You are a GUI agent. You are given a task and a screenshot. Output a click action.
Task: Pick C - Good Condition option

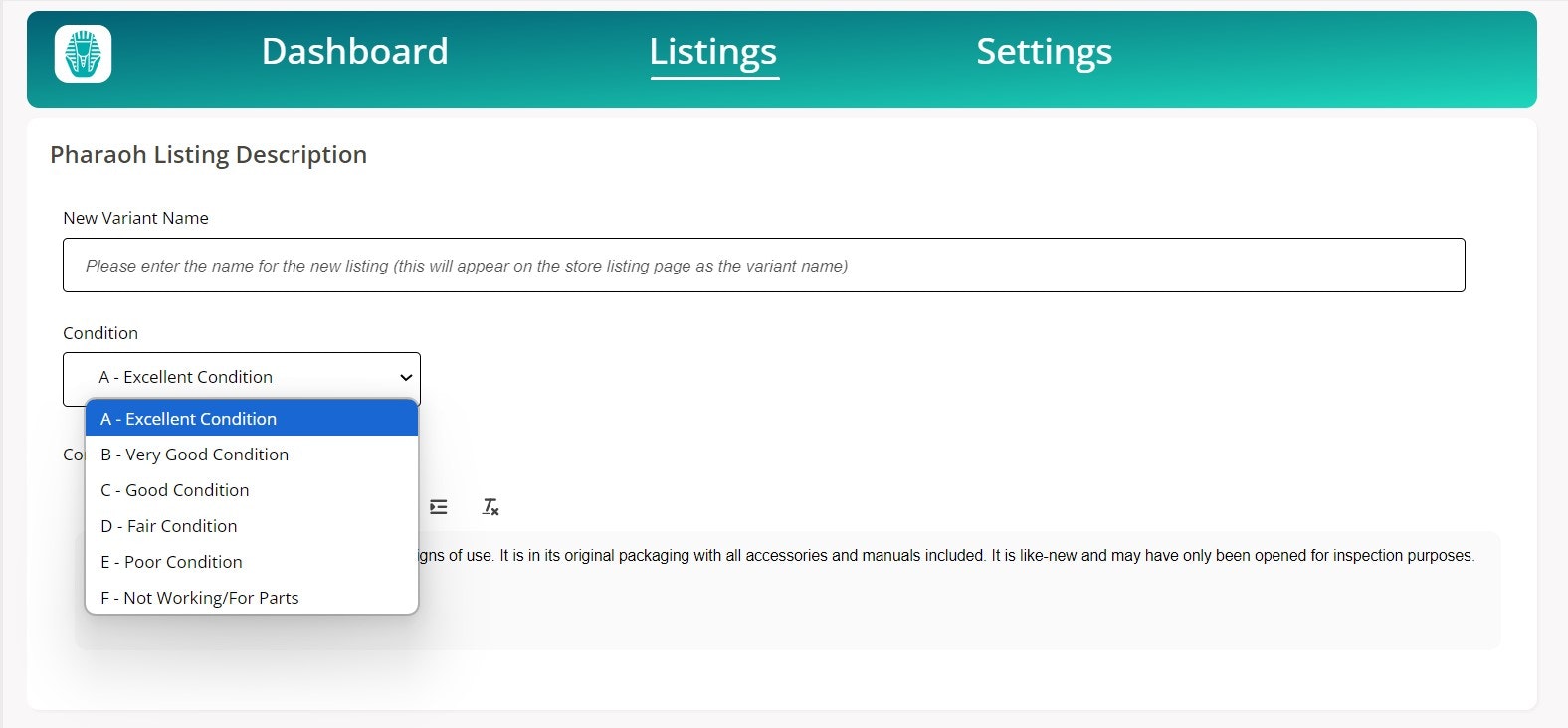pyautogui.click(x=252, y=490)
